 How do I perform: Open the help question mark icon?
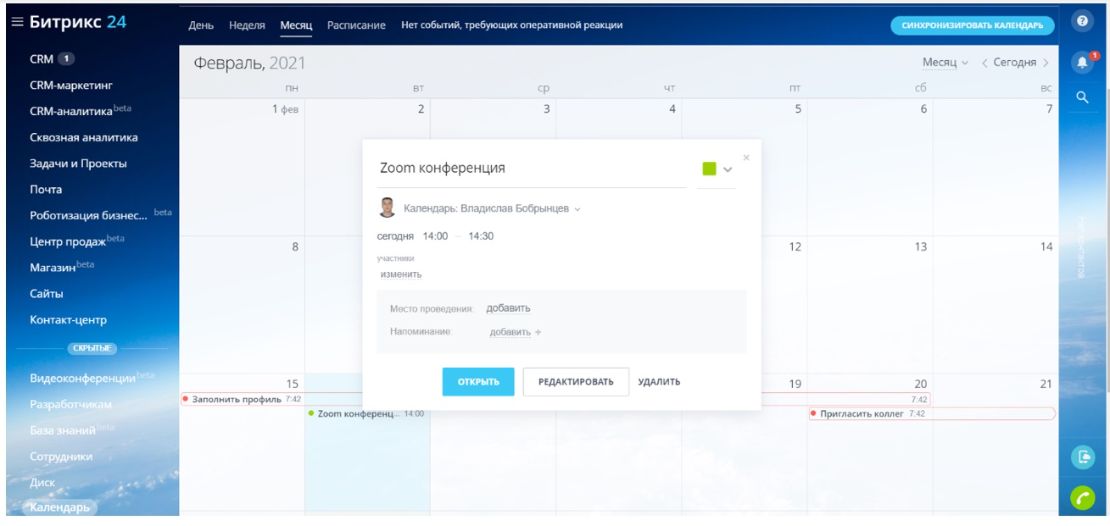pos(1082,21)
